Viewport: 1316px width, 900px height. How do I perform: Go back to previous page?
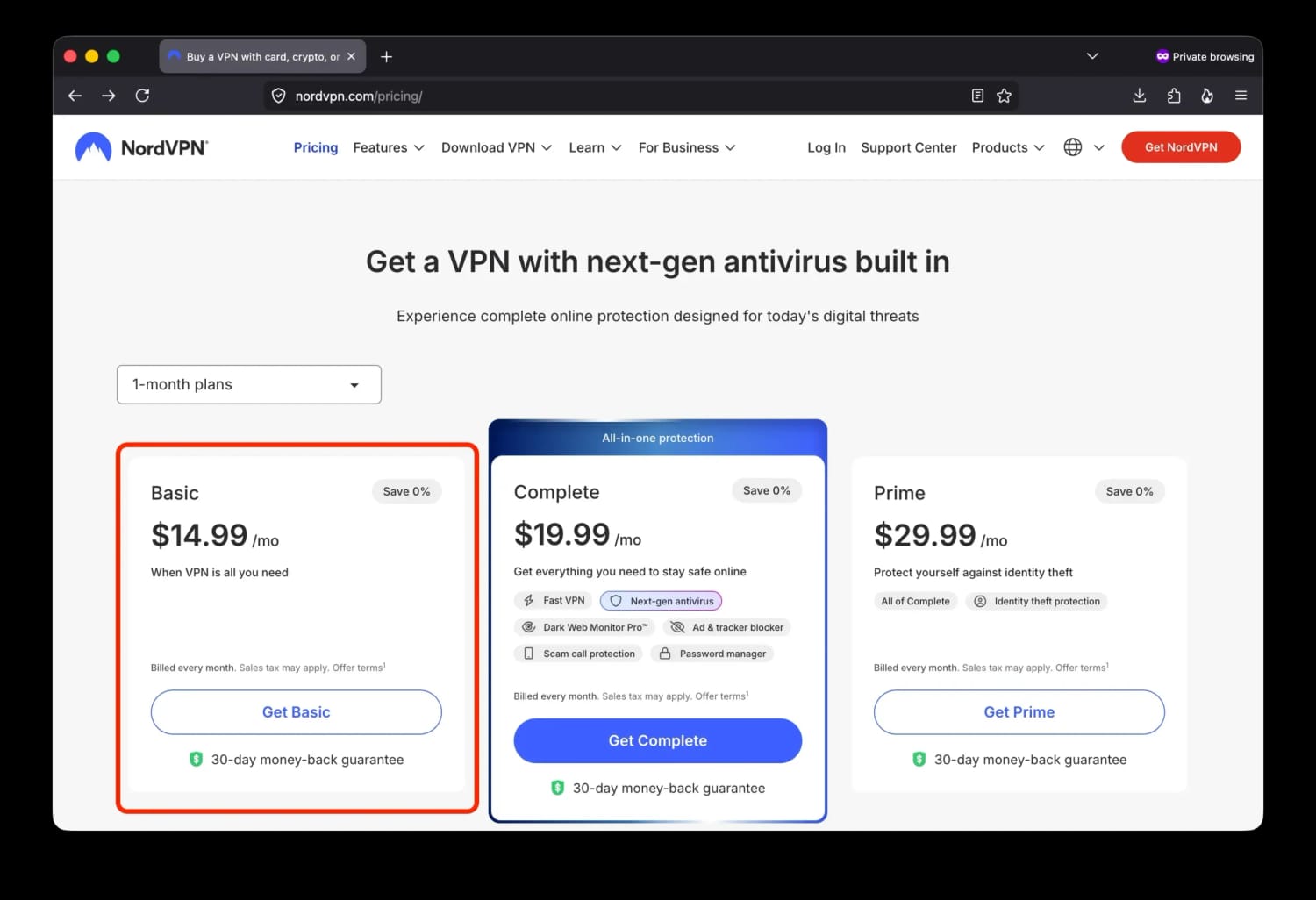click(75, 96)
